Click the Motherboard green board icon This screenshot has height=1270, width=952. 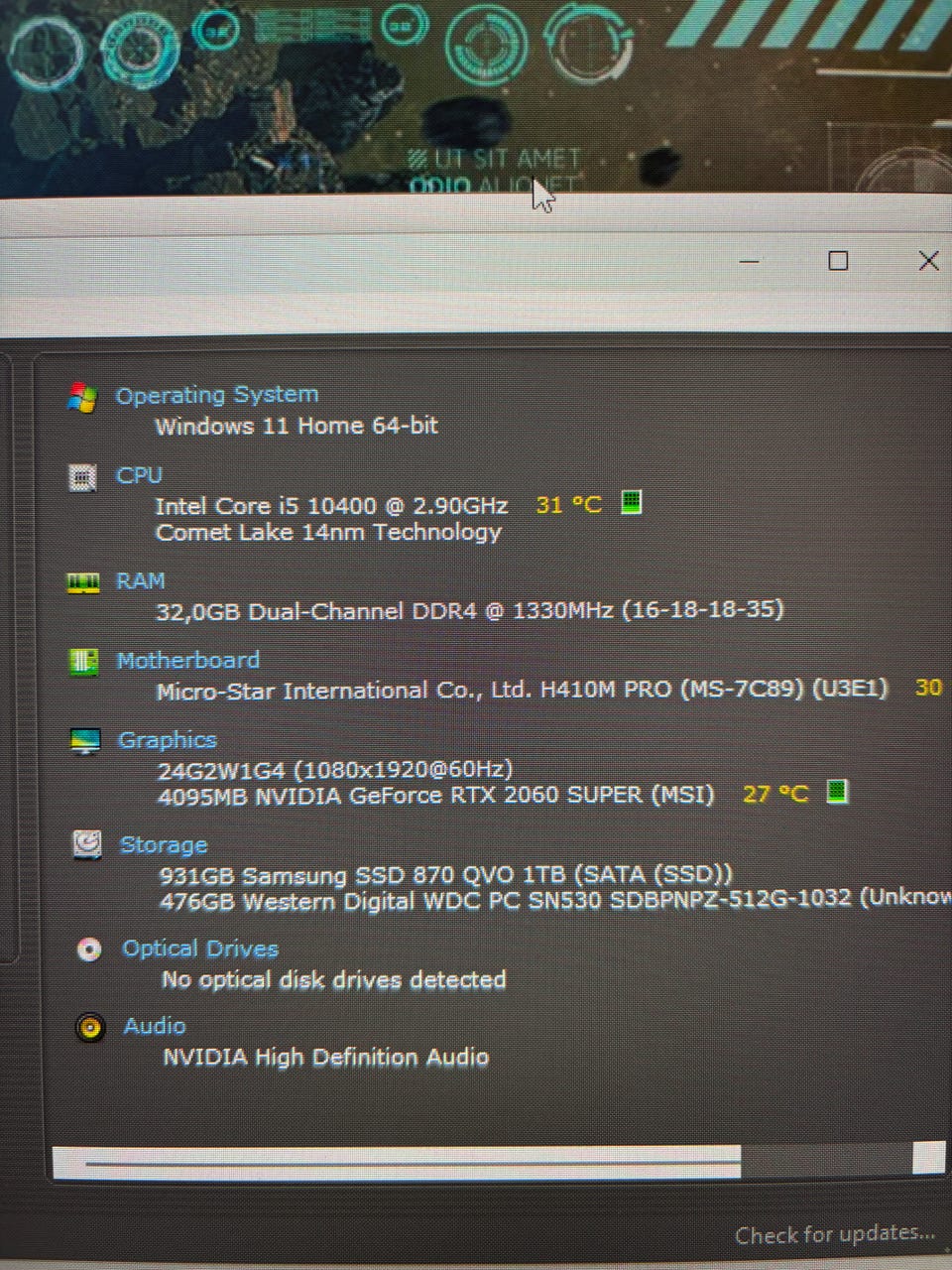[x=84, y=662]
